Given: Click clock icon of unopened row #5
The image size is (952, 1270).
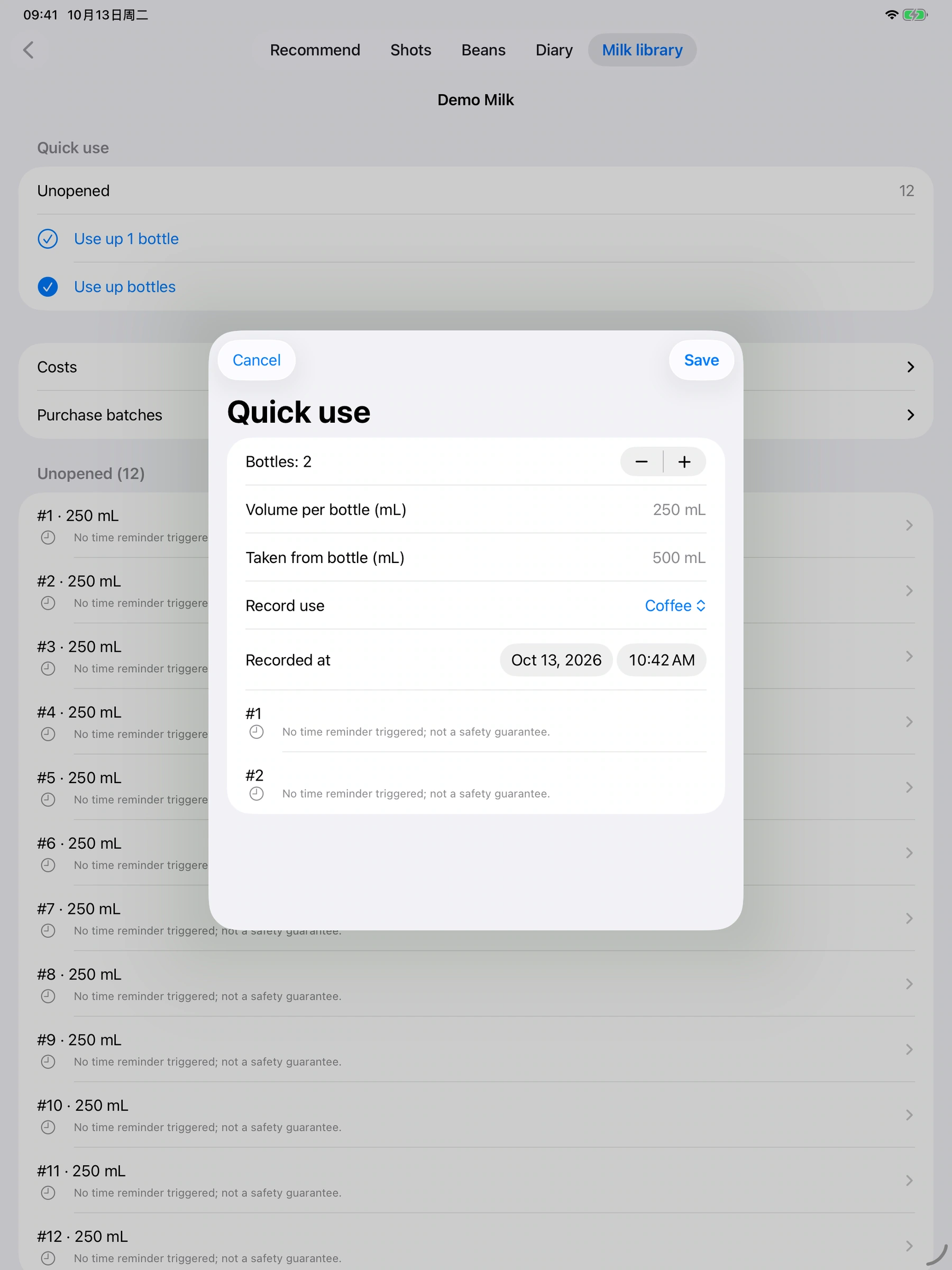Looking at the screenshot, I should click(48, 799).
